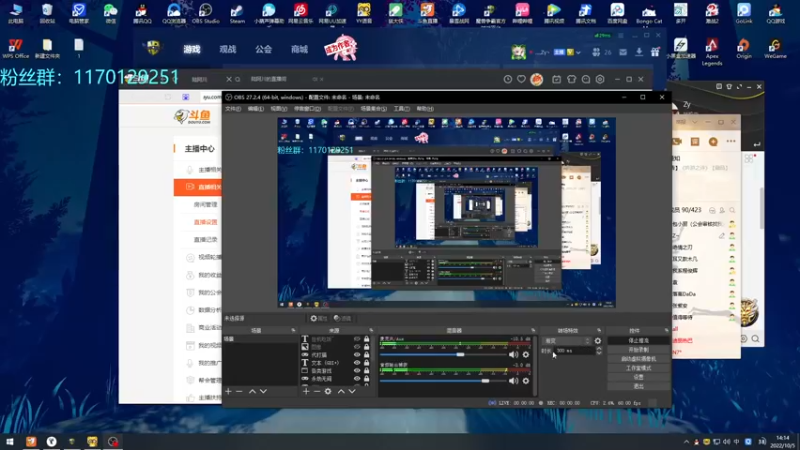The height and width of the screenshot is (450, 800).
Task: Open the 渐变 transition type dropdown
Action: [567, 341]
